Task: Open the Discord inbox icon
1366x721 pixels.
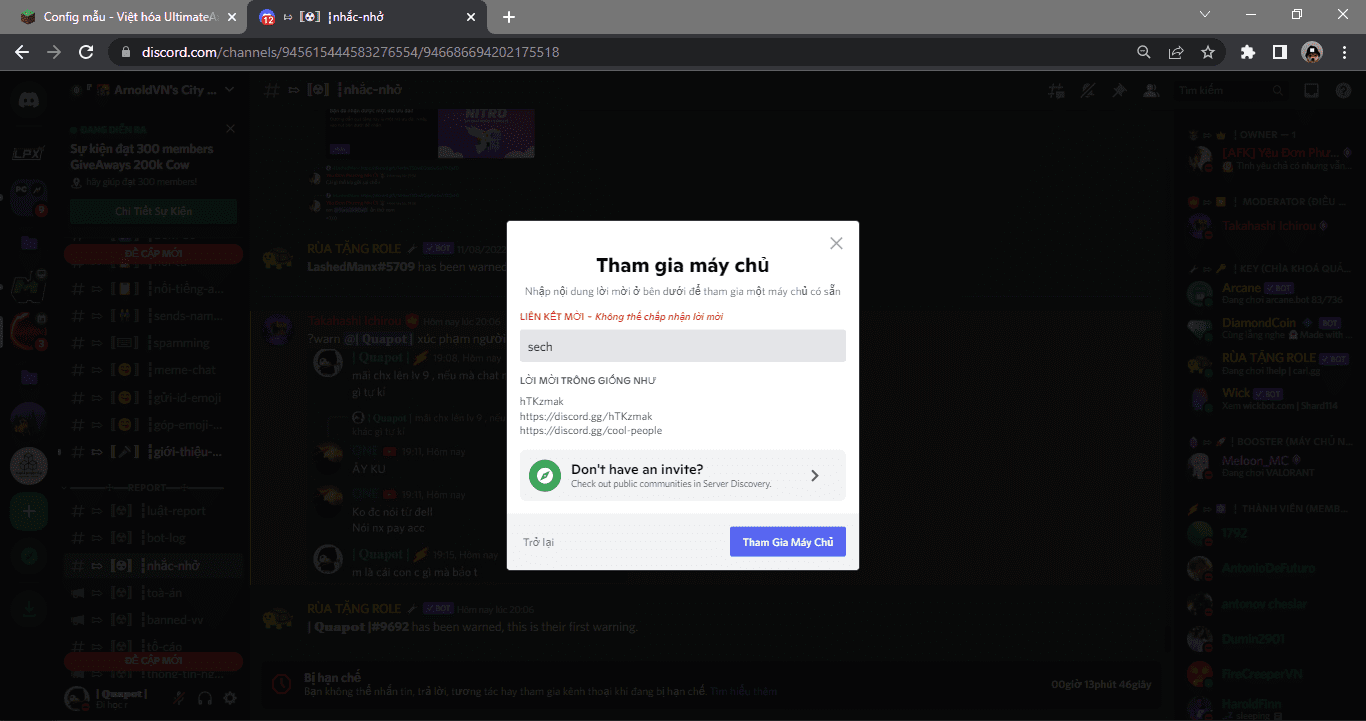Action: click(x=1311, y=90)
